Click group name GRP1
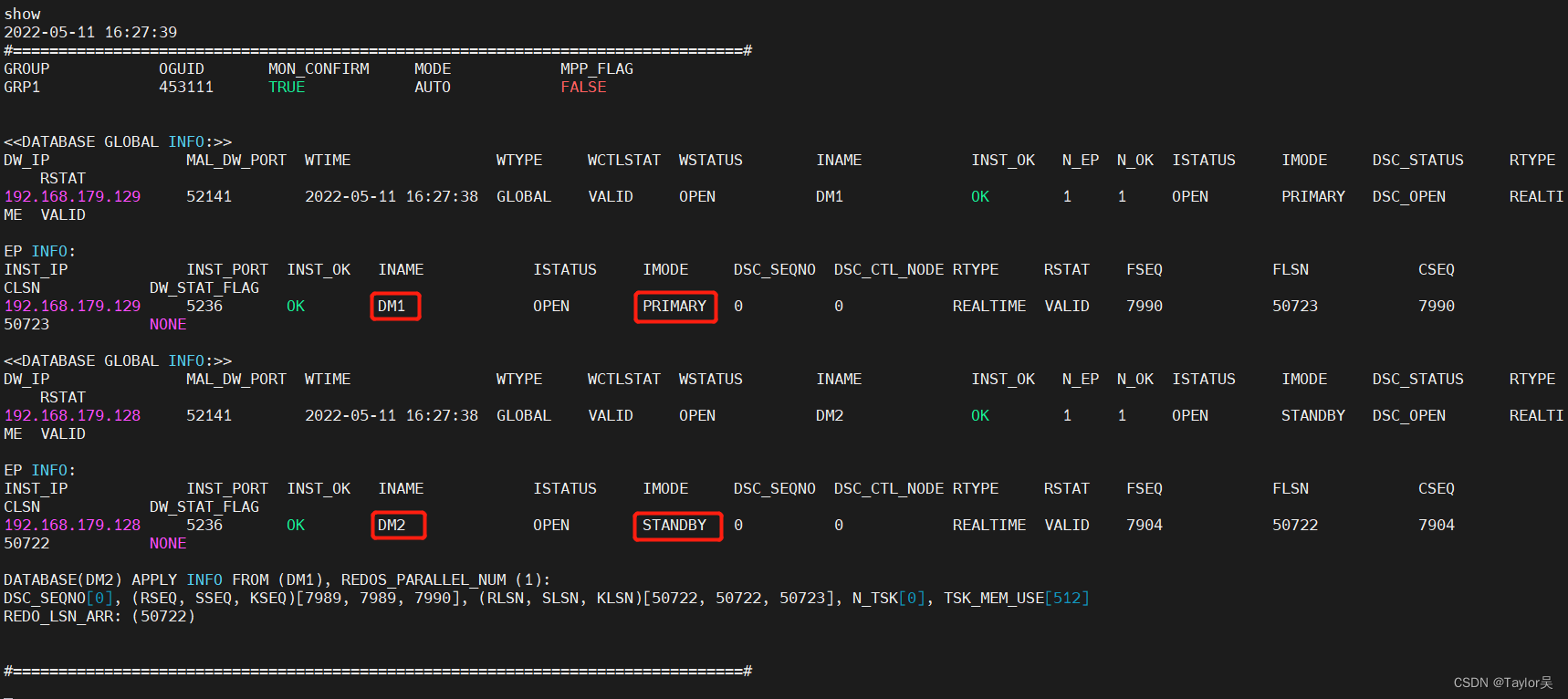Image resolution: width=1568 pixels, height=699 pixels. (x=22, y=88)
